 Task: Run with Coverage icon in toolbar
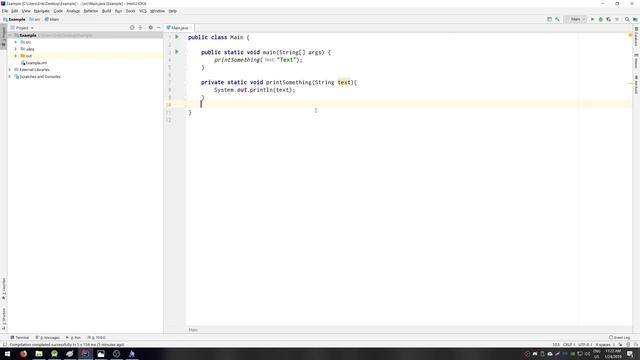pos(609,19)
